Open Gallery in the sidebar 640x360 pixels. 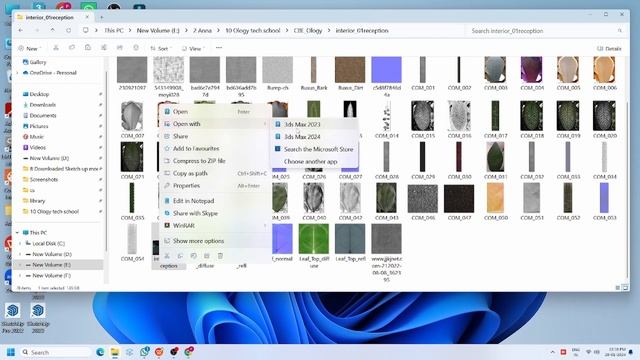38,62
